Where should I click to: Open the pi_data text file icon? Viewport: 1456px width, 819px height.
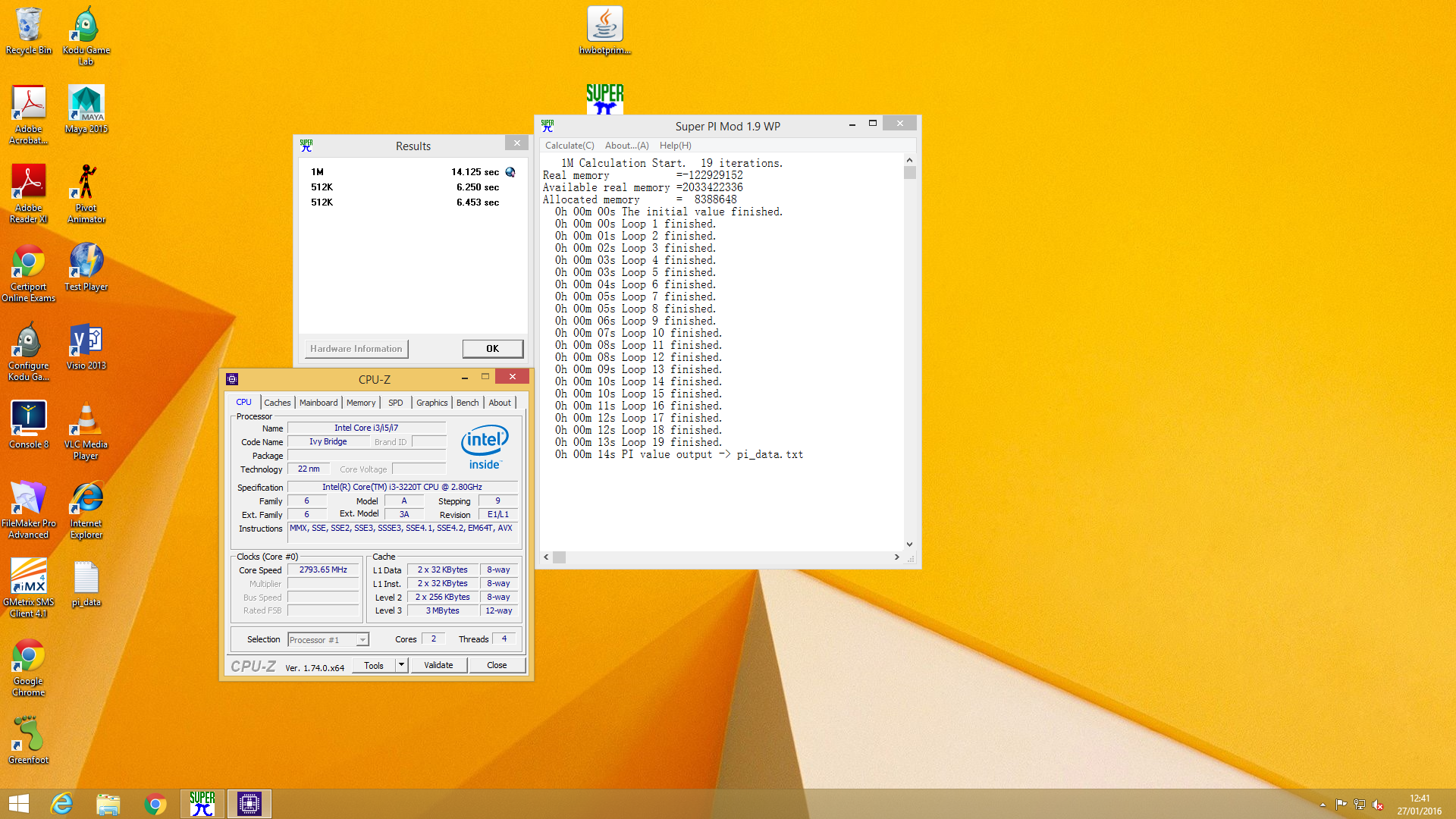(x=86, y=582)
